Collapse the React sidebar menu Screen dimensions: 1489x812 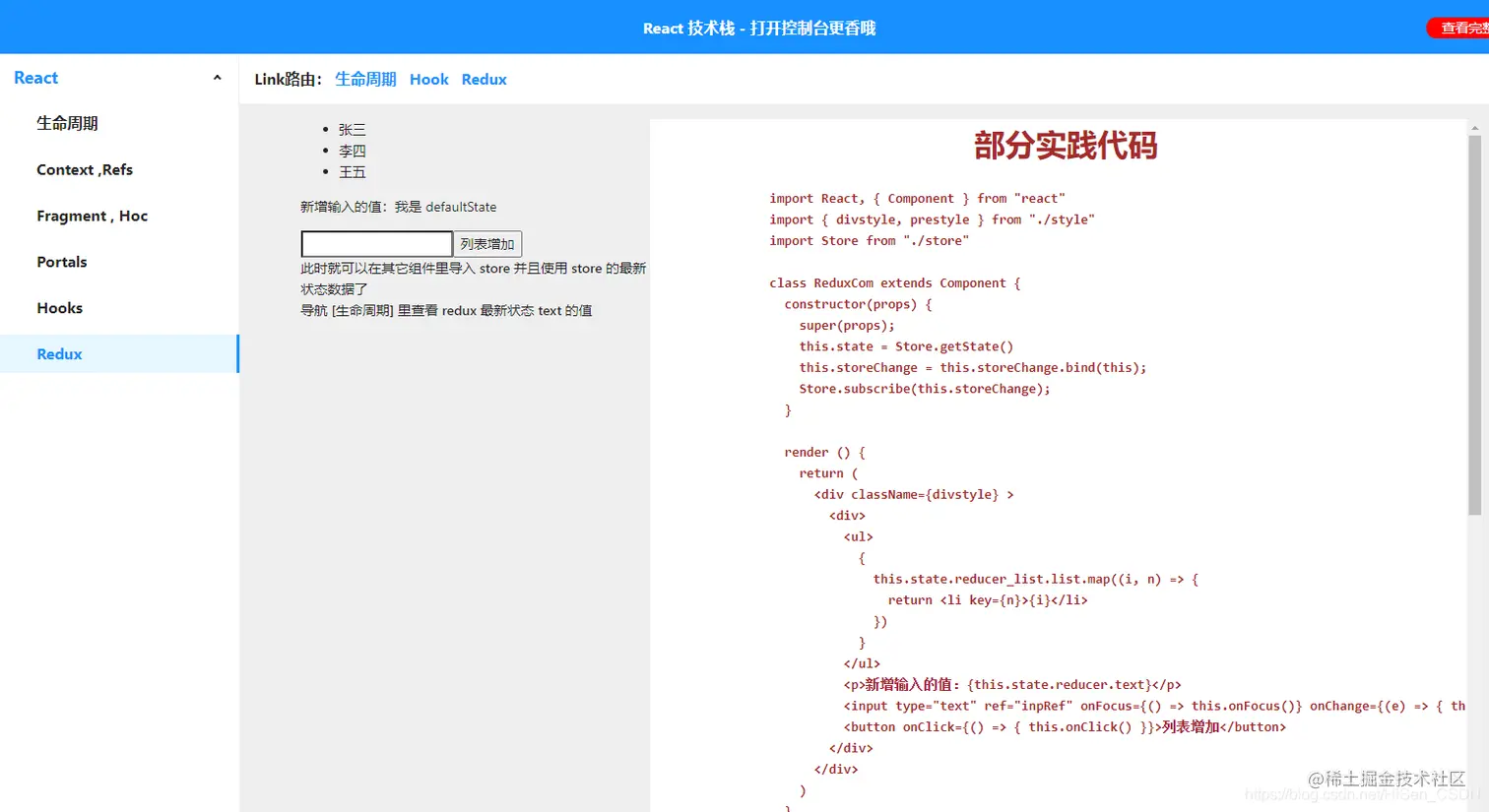tap(216, 77)
